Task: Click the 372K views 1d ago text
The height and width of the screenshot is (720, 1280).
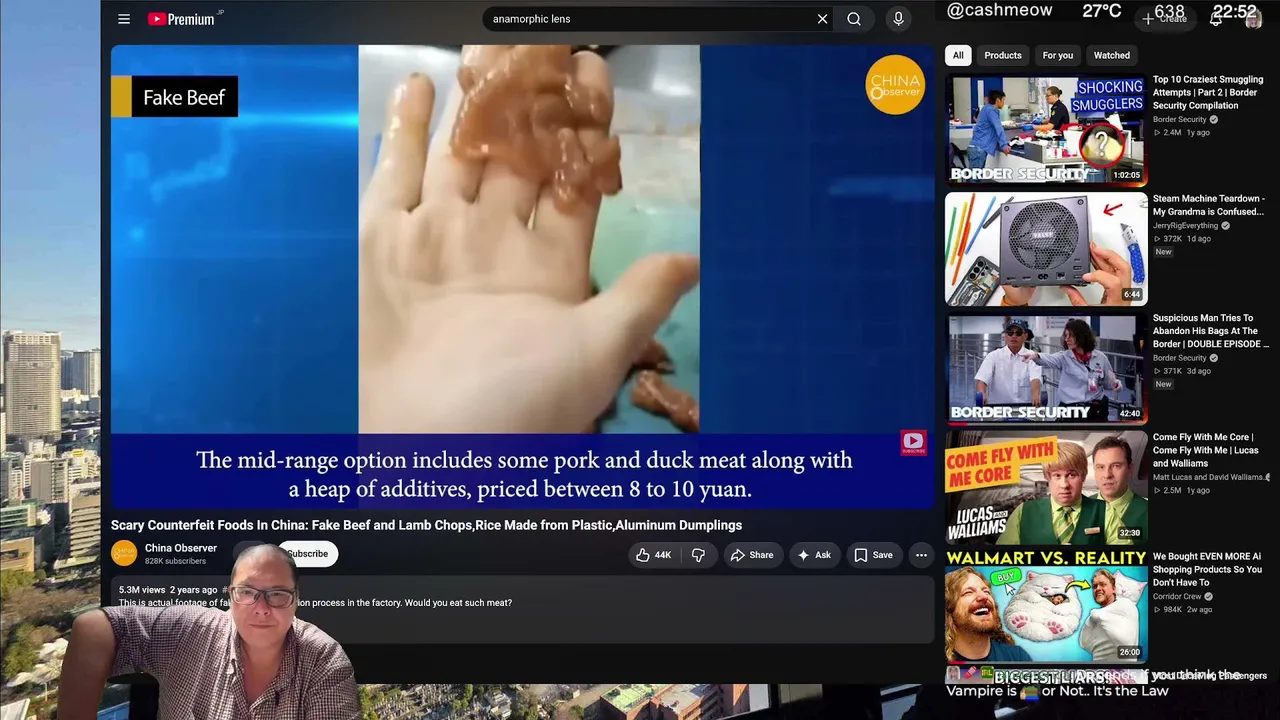Action: pyautogui.click(x=1182, y=239)
